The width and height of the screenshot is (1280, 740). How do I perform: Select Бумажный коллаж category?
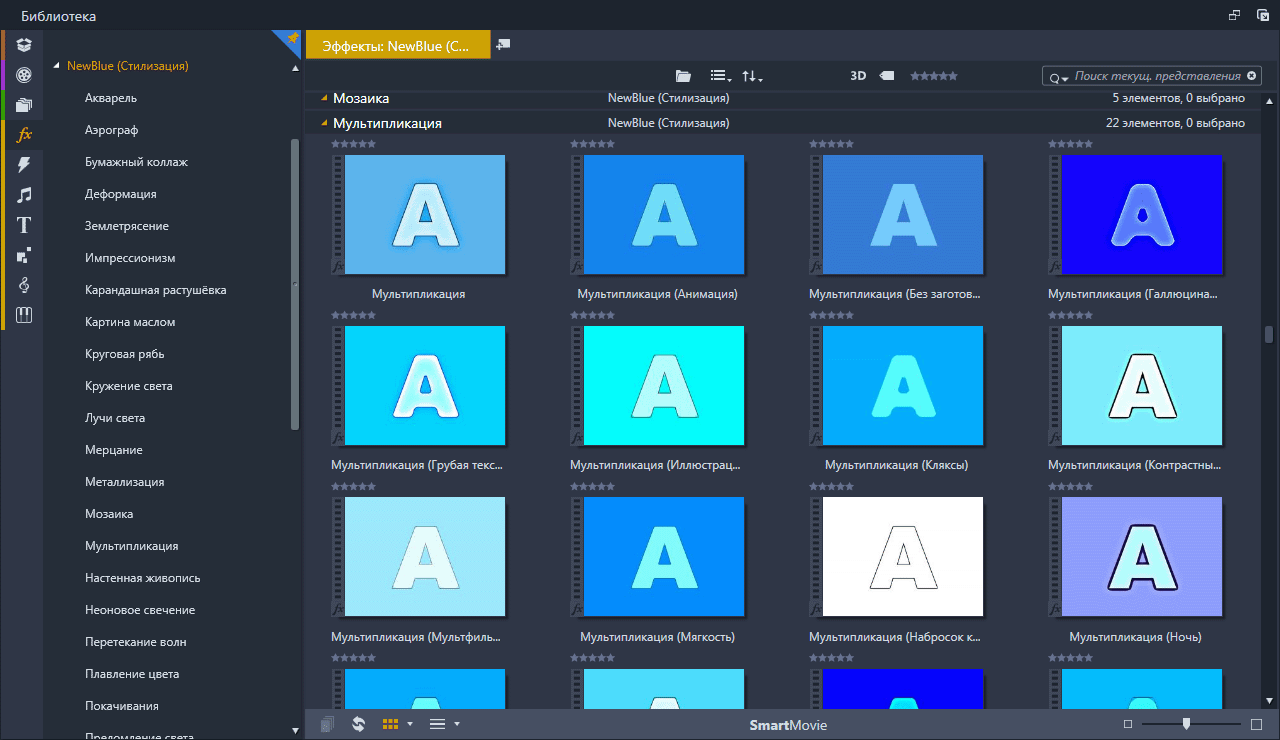pyautogui.click(x=136, y=162)
